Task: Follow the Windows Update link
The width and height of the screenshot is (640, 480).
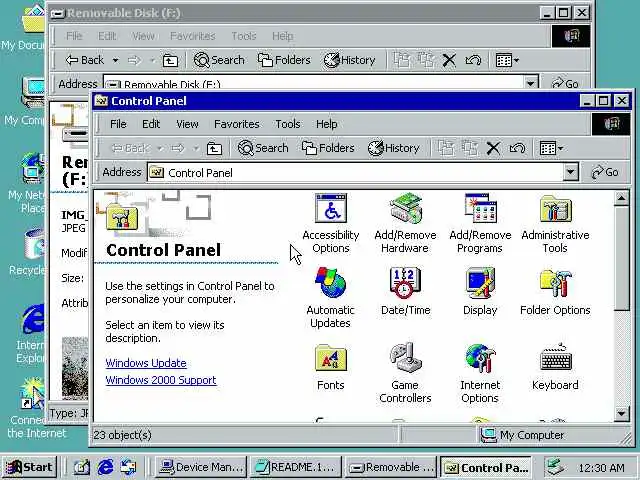Action: (x=146, y=363)
